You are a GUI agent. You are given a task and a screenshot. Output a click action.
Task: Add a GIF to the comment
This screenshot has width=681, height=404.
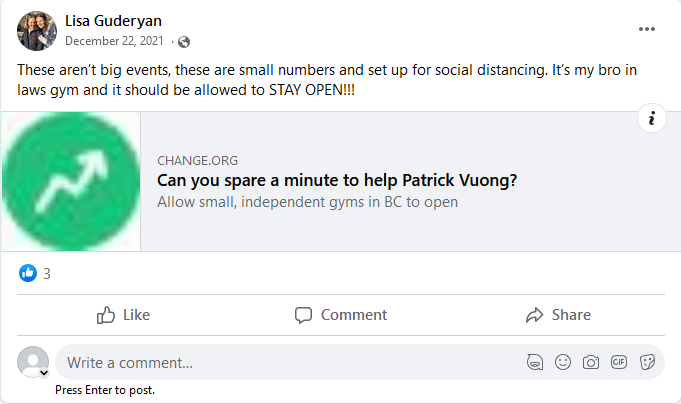tap(619, 362)
